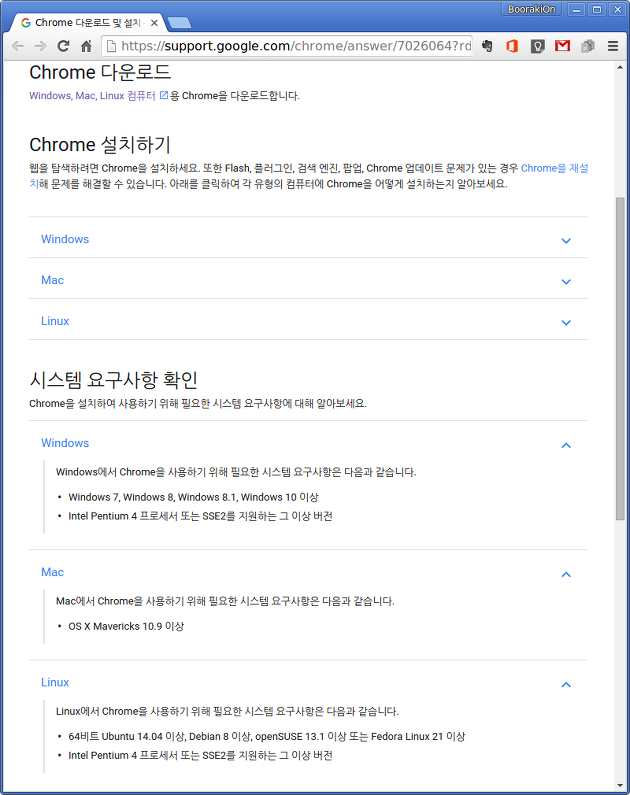
Task: Click the 'OS X Mavericks 10.9 이상' text
Action: [x=126, y=627]
